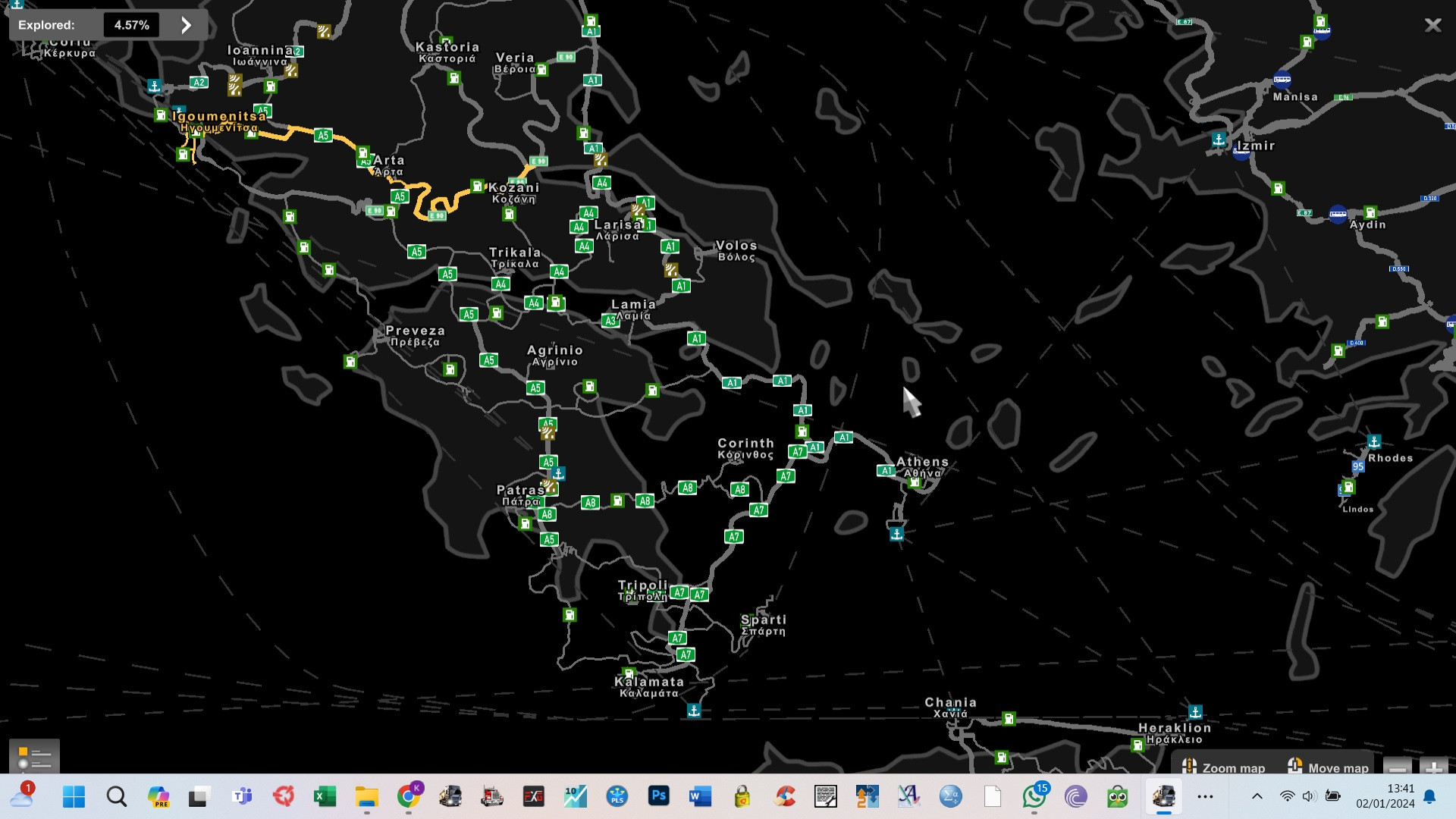The height and width of the screenshot is (819, 1456).
Task: Open the WhatsApp taskbar icon
Action: point(1034,796)
